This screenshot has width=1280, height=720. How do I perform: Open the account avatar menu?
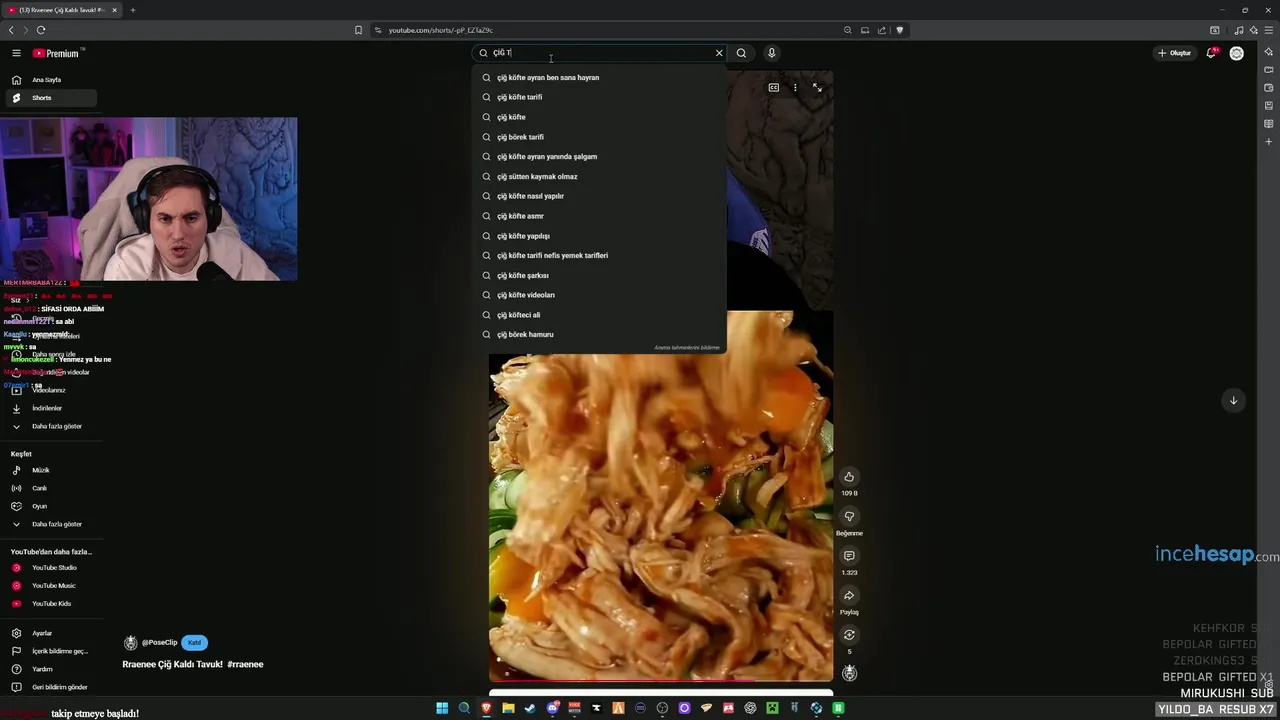[x=1237, y=53]
